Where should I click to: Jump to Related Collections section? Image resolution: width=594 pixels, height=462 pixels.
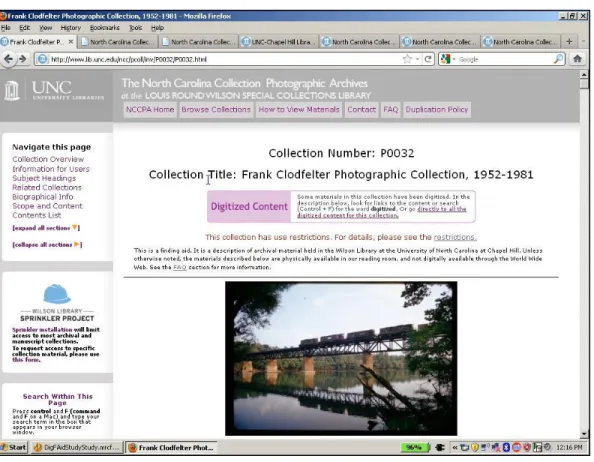point(47,187)
